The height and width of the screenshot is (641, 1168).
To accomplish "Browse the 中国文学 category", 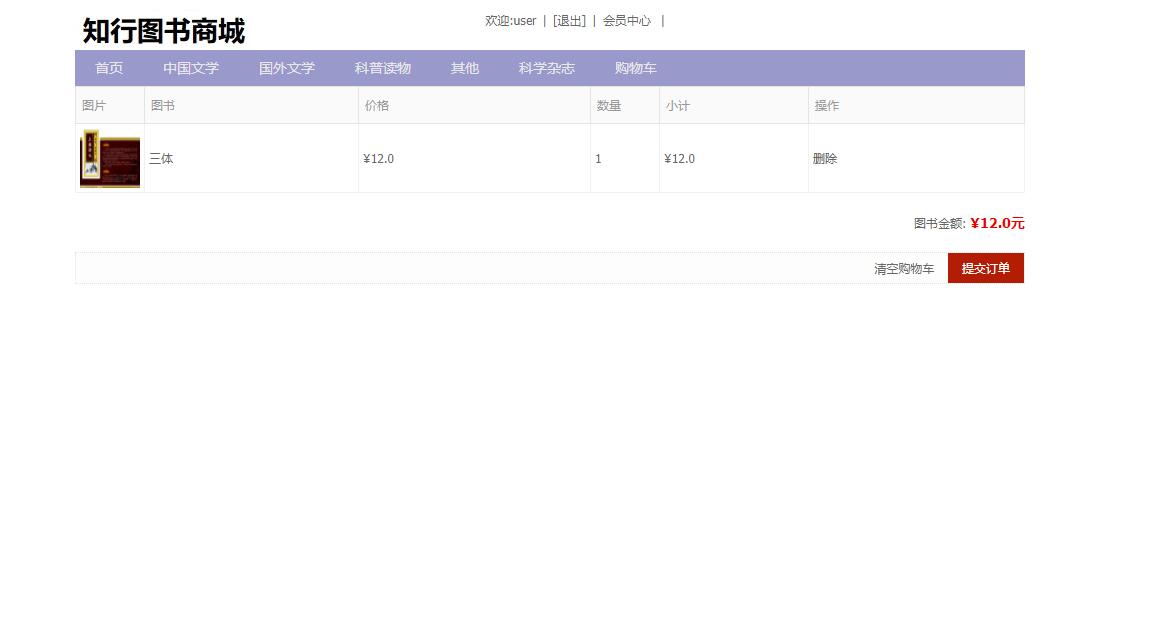I will click(x=191, y=68).
